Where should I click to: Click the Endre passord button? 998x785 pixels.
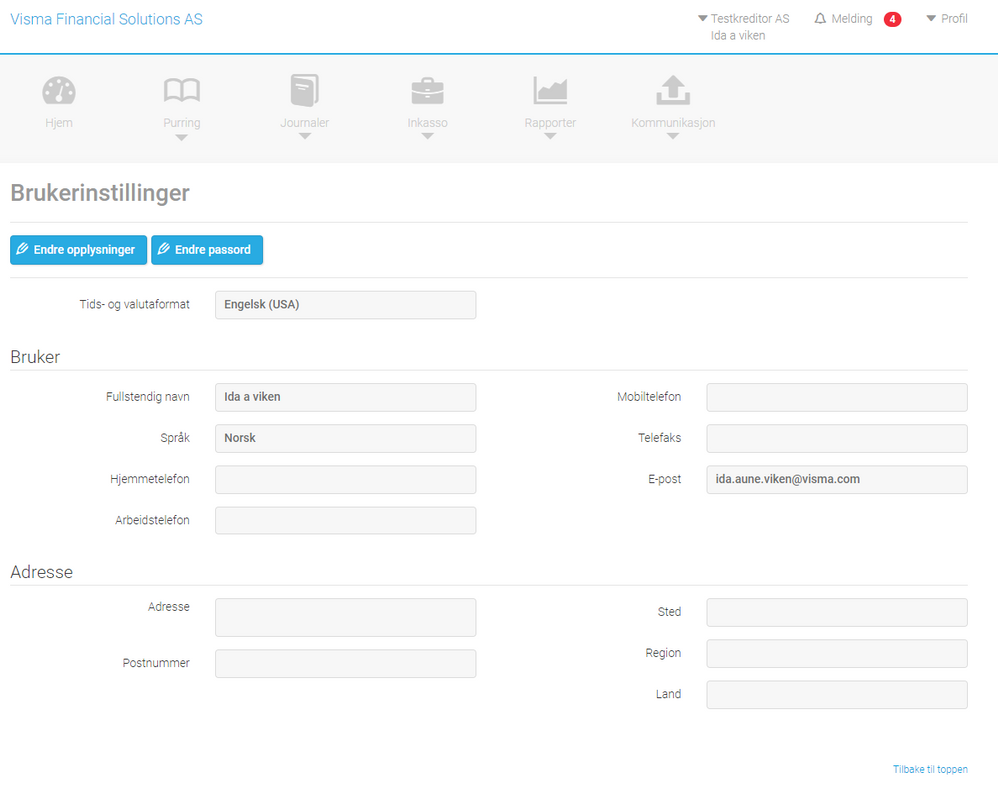tap(207, 250)
